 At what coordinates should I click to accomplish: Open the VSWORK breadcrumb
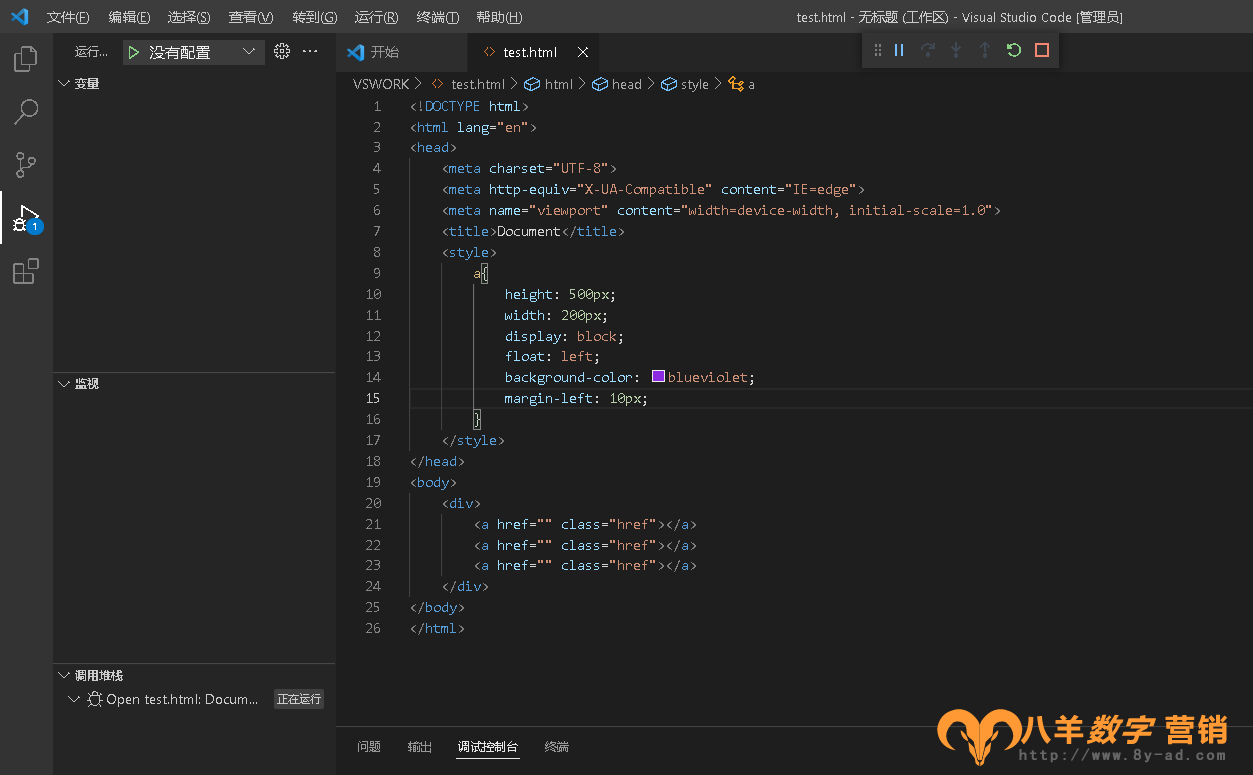tap(381, 84)
